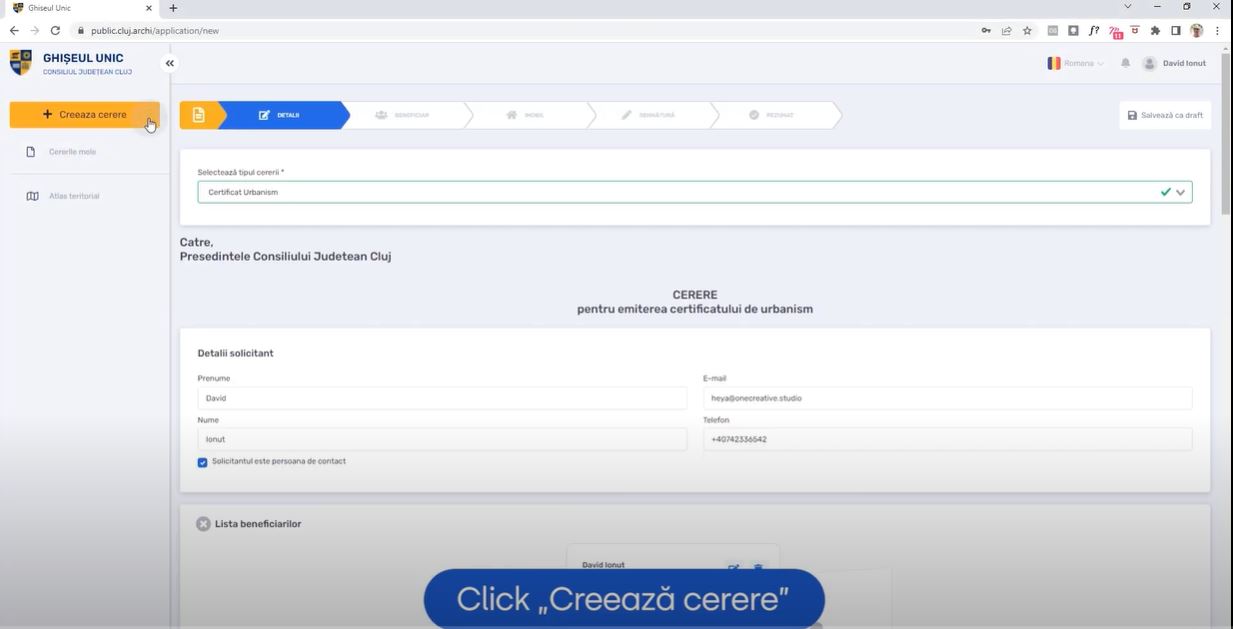Collapse the sidebar with the double-chevron icon
Image resolution: width=1233 pixels, height=629 pixels.
169,63
